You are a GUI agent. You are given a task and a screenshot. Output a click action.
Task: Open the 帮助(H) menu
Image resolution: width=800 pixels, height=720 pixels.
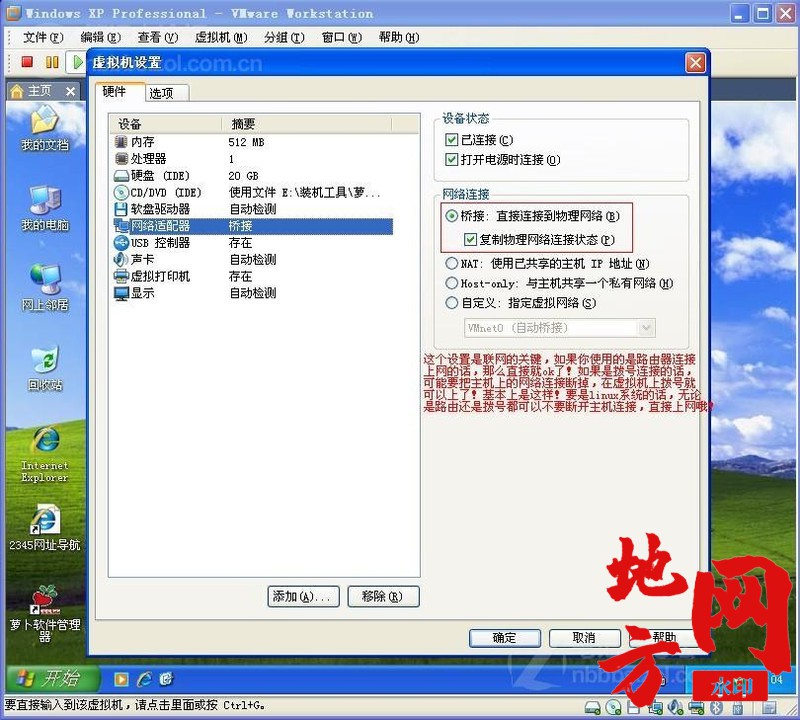pyautogui.click(x=398, y=37)
